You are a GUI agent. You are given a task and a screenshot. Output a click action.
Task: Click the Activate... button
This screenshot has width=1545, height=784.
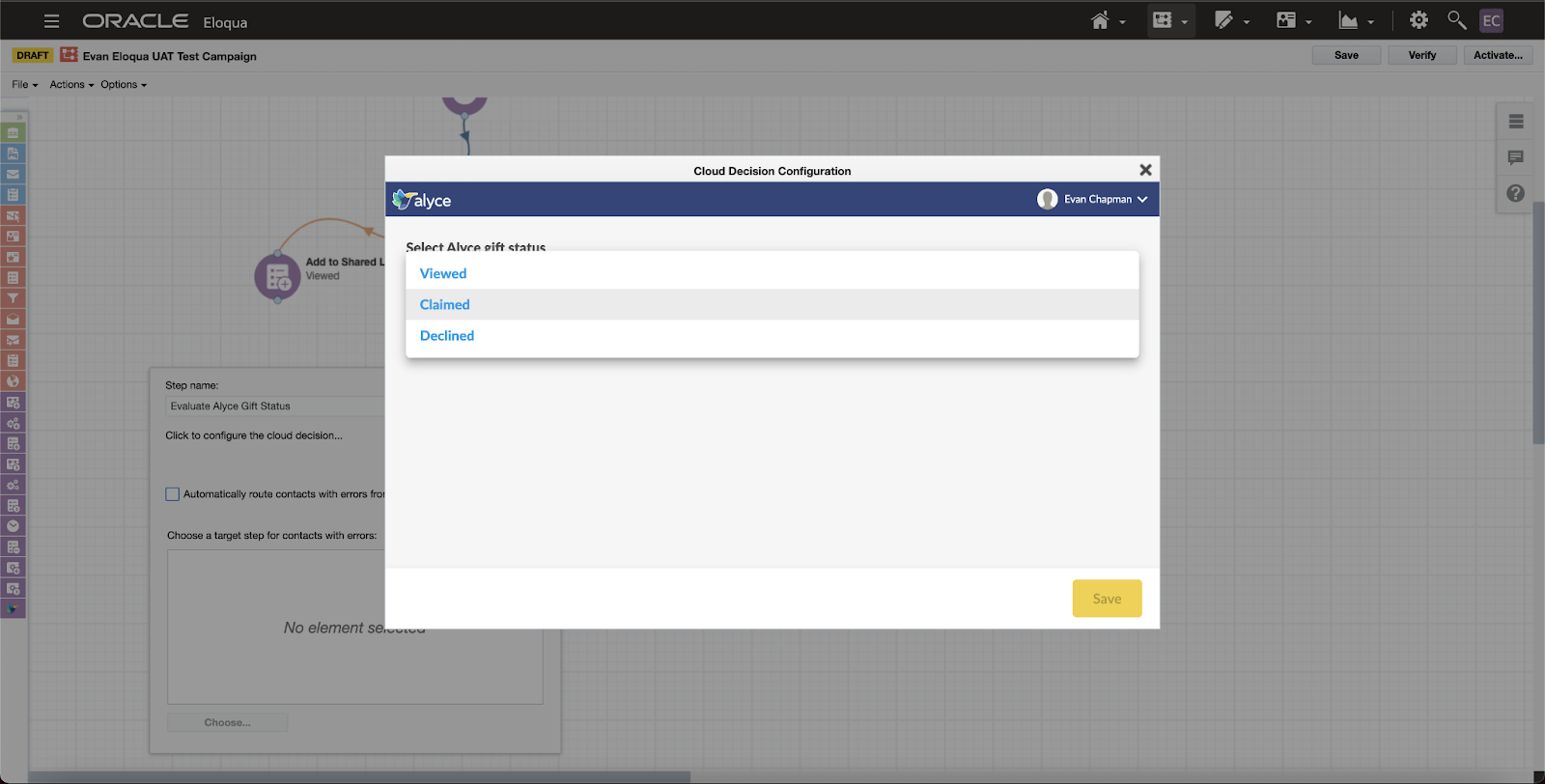pos(1498,55)
